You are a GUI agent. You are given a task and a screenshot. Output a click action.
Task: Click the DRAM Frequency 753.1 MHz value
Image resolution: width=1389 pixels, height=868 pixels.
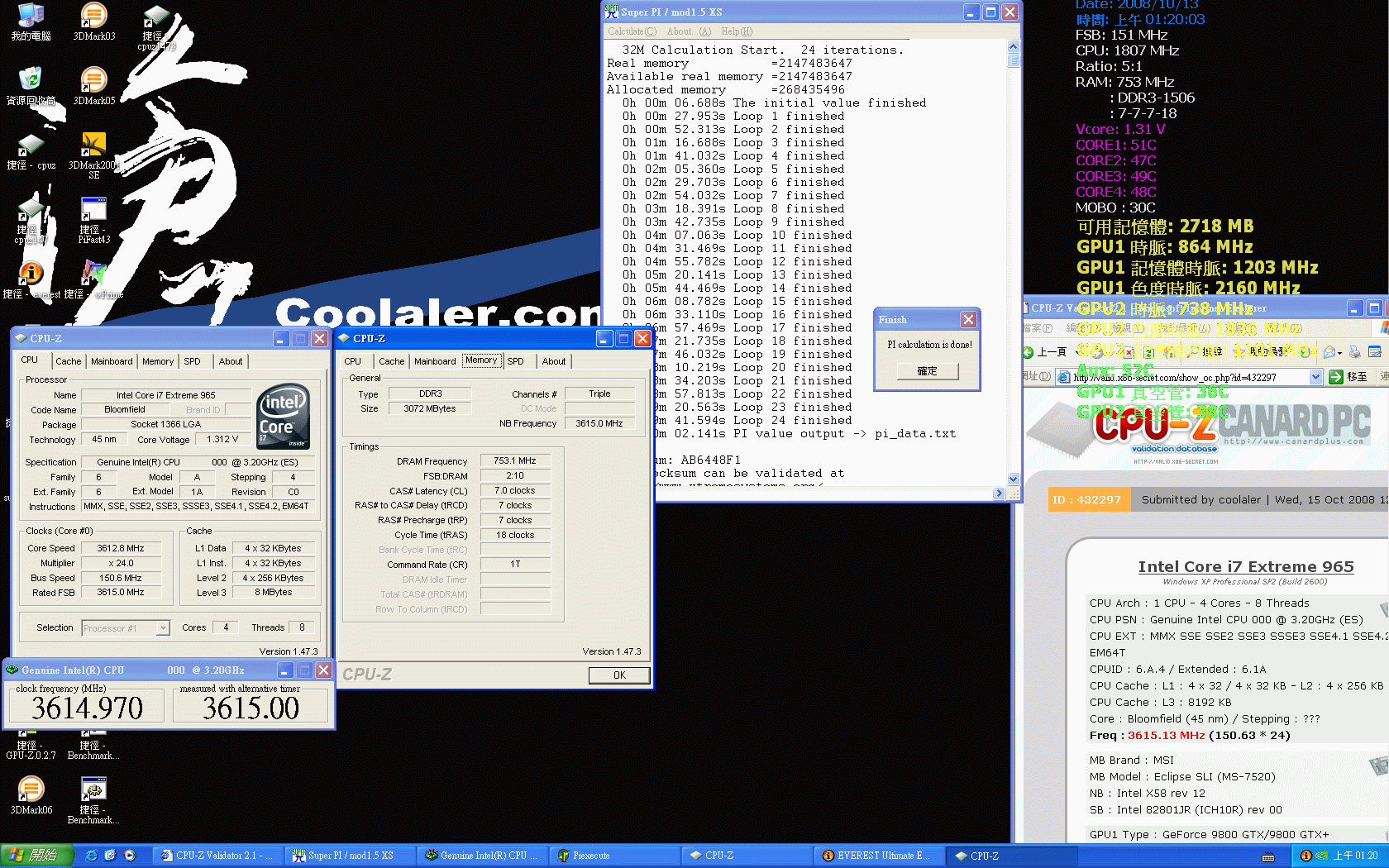coord(515,460)
